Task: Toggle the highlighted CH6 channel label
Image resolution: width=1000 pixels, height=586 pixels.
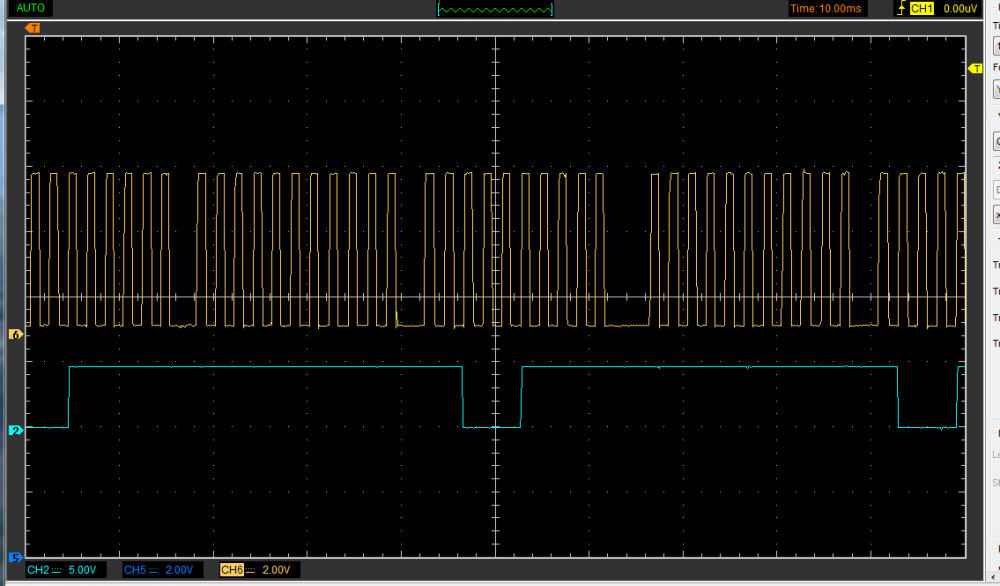Action: [231, 570]
